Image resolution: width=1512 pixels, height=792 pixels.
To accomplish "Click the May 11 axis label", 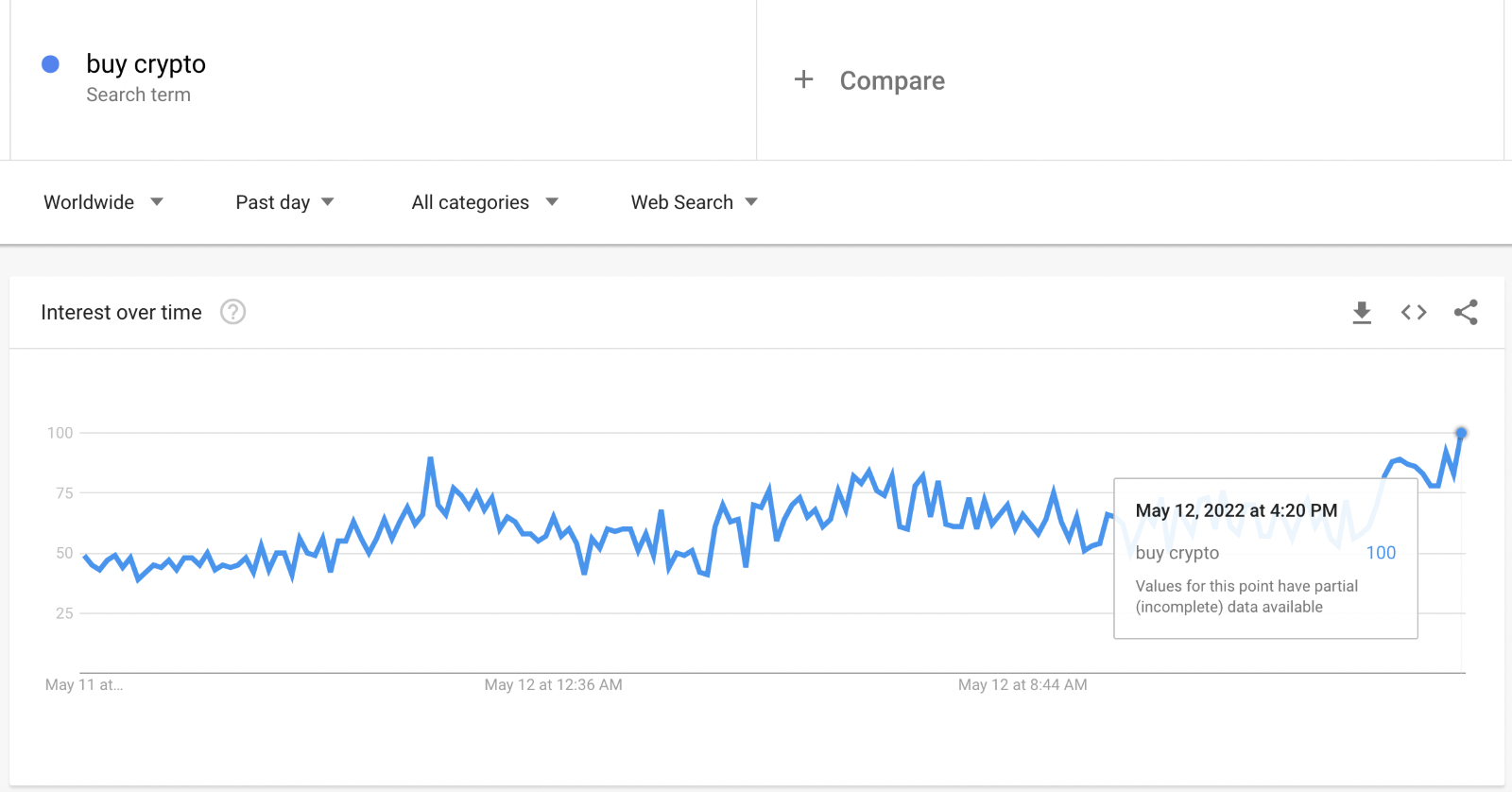I will tap(84, 685).
